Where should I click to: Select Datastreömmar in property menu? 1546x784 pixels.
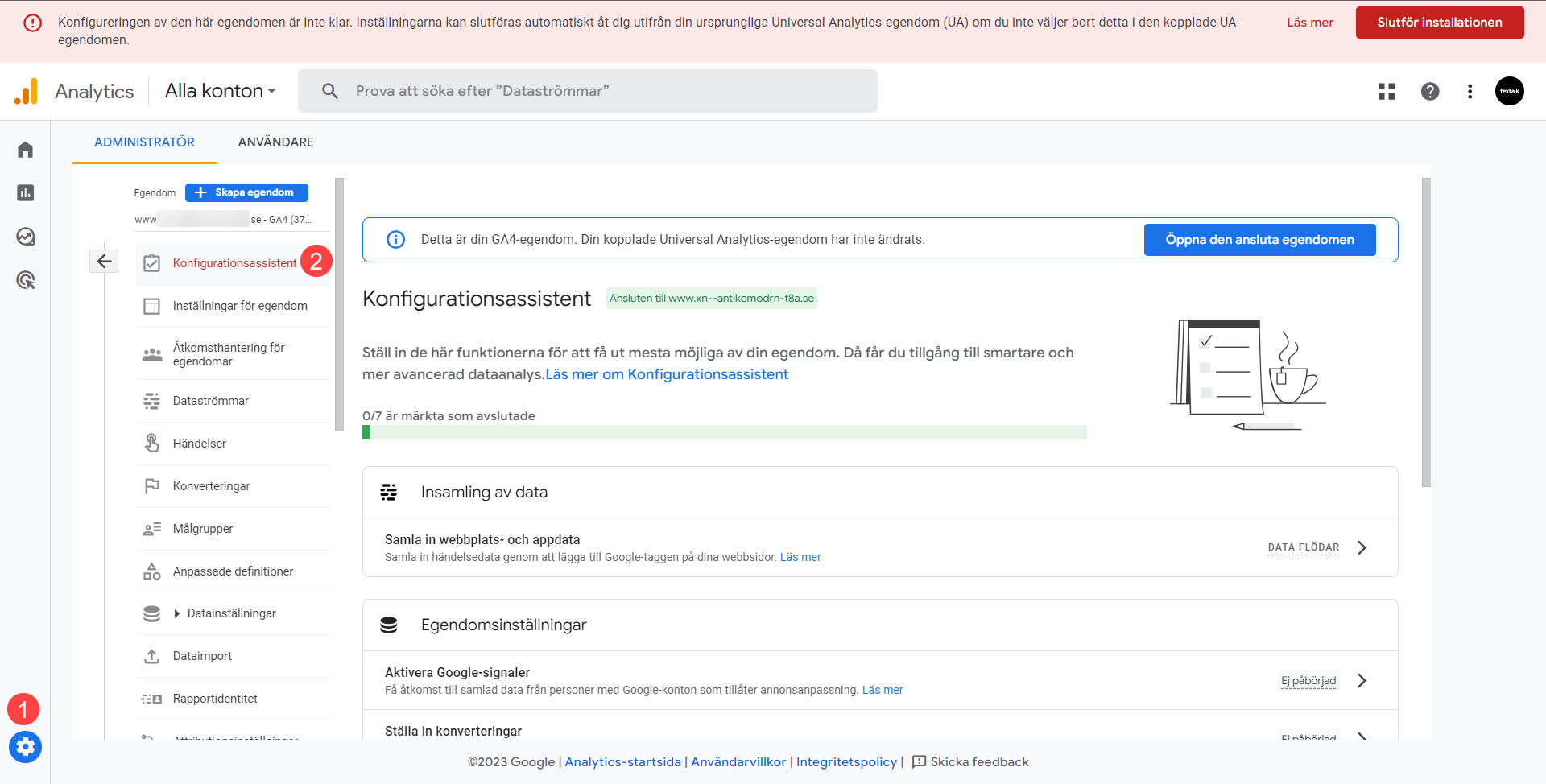(x=210, y=401)
